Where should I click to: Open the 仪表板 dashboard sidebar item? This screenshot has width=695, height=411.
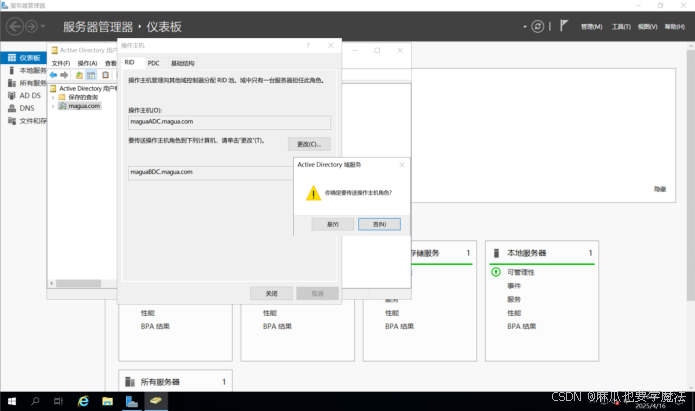(24, 58)
